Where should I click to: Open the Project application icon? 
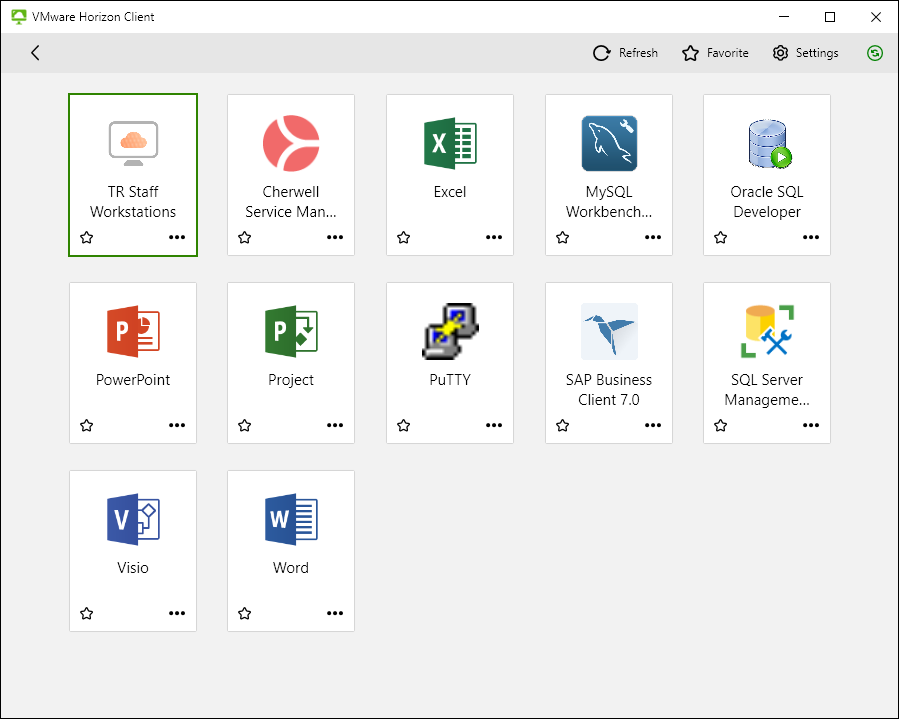(291, 331)
